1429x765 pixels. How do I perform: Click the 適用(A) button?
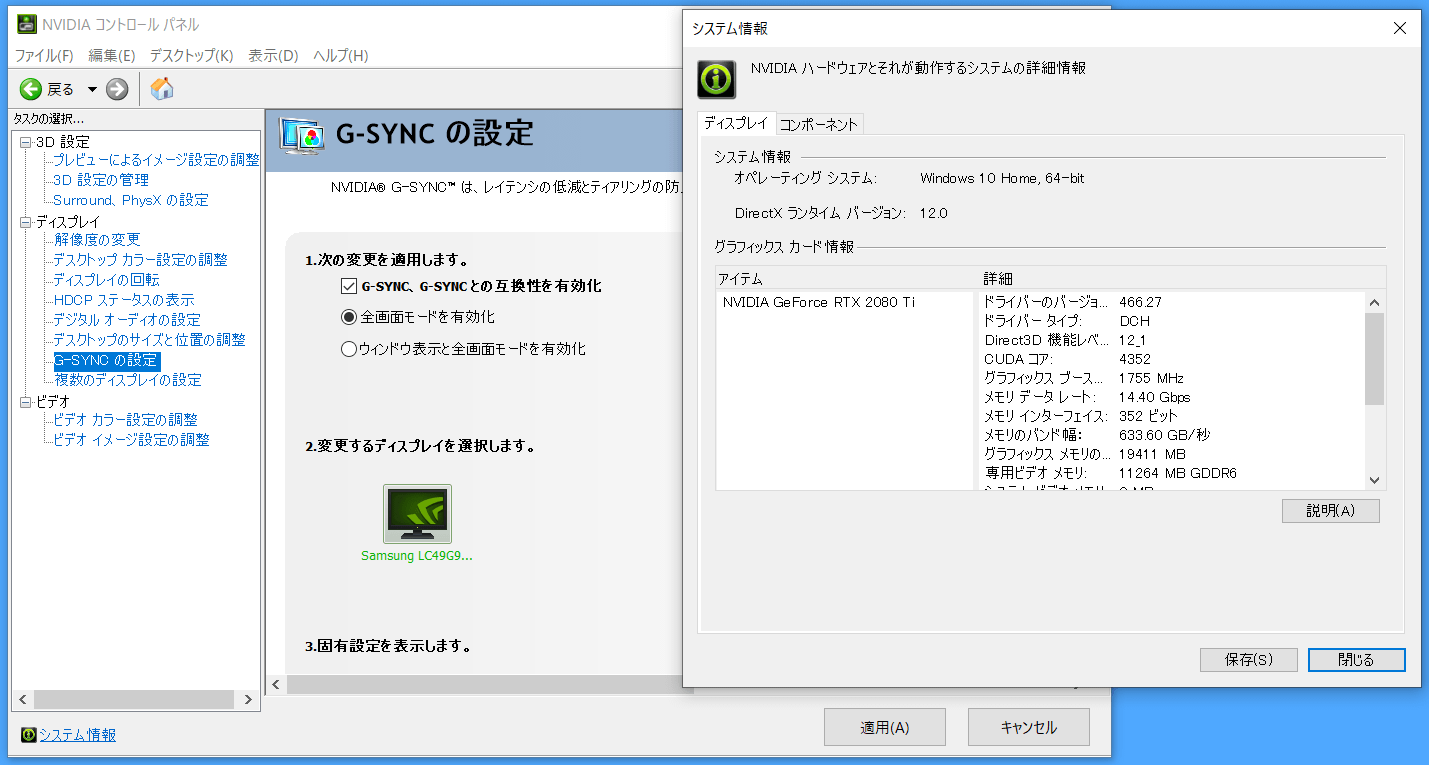(x=885, y=727)
